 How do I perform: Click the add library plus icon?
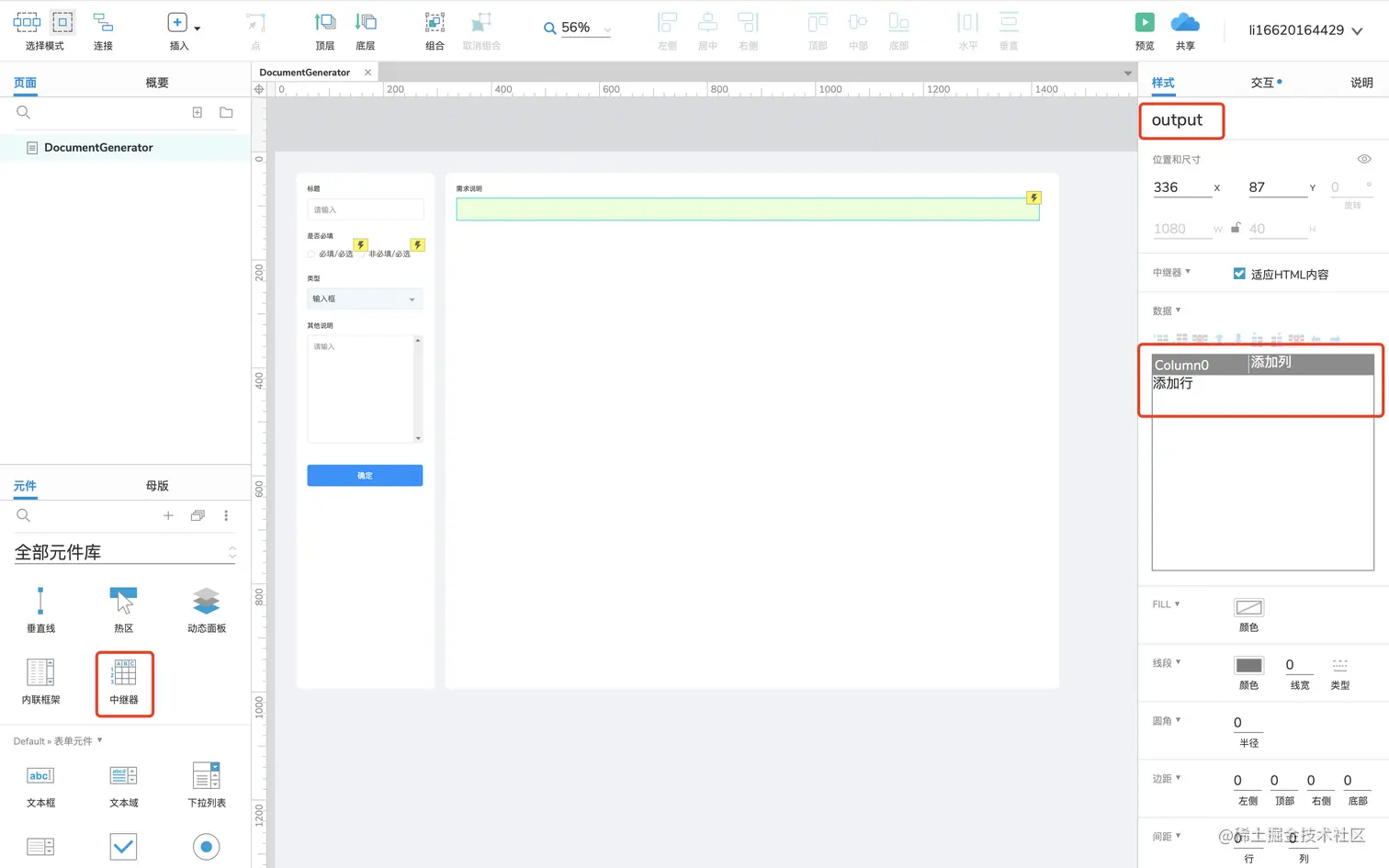point(168,515)
